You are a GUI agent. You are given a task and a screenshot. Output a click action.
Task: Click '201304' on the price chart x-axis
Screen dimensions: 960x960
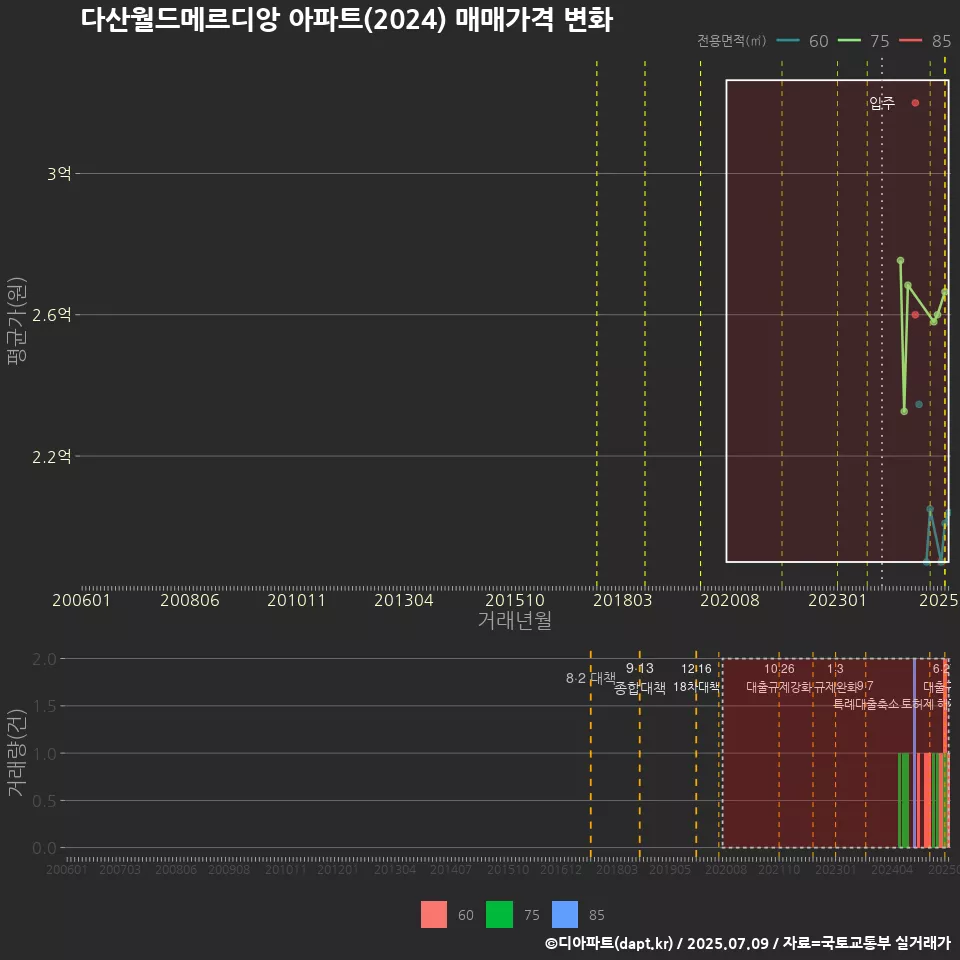[403, 600]
